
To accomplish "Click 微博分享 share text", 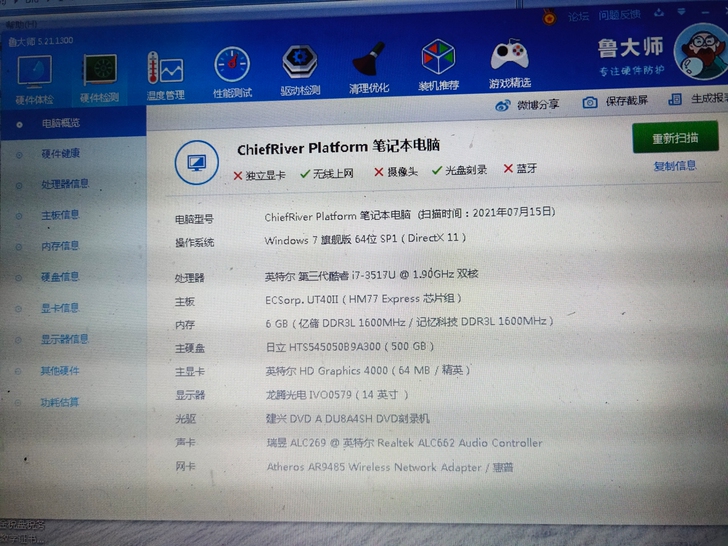I will tap(538, 104).
